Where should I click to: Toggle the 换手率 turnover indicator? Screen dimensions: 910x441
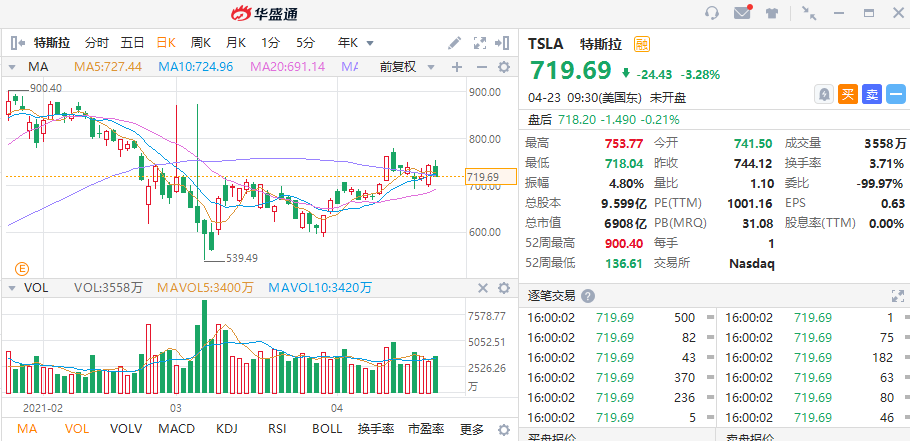(376, 429)
